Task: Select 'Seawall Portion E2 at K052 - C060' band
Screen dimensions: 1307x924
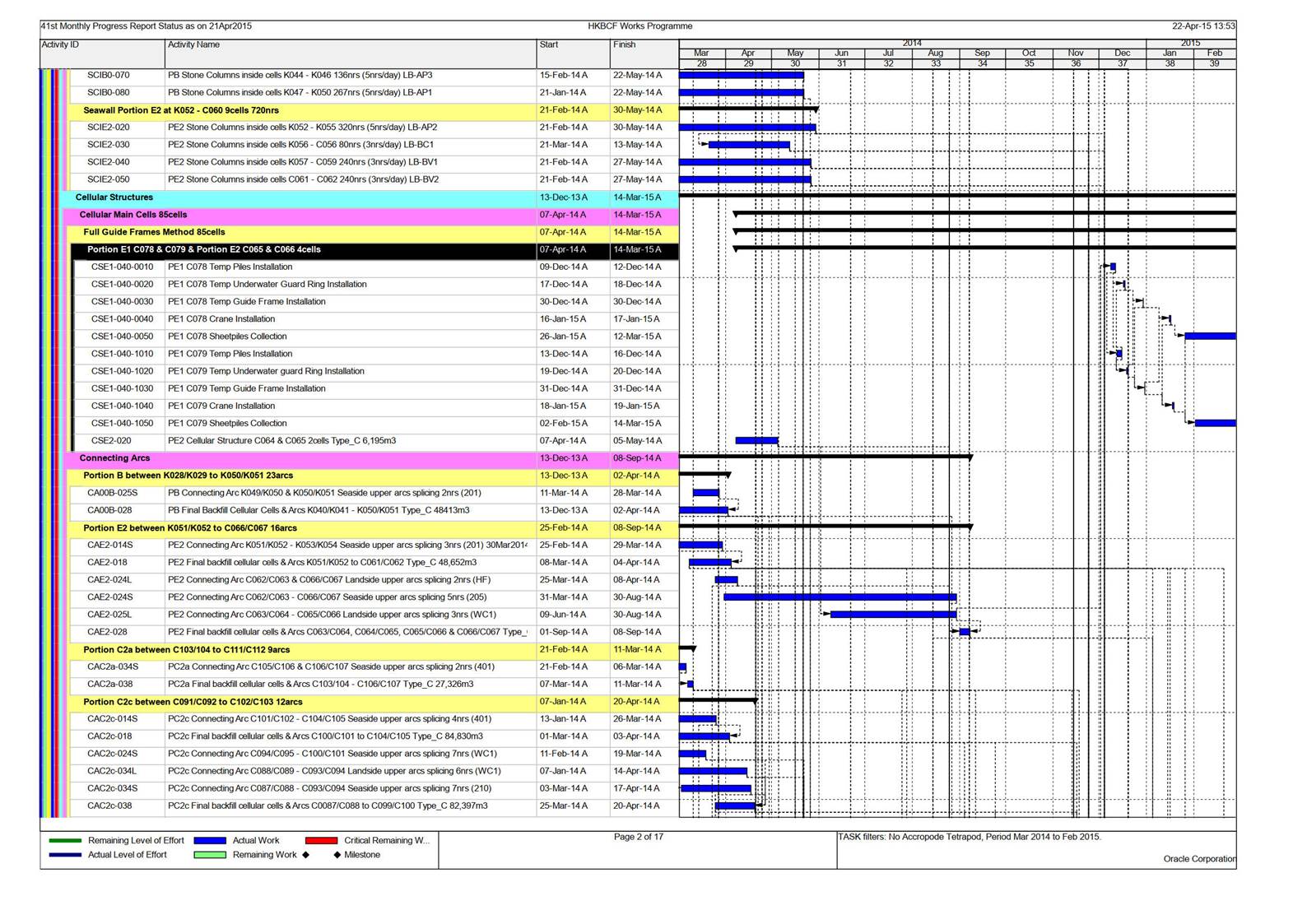Action: [x=374, y=110]
